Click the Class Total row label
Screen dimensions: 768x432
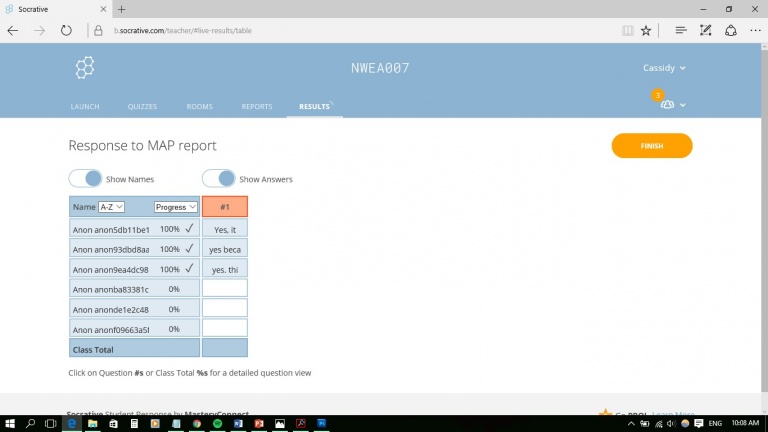coord(93,350)
